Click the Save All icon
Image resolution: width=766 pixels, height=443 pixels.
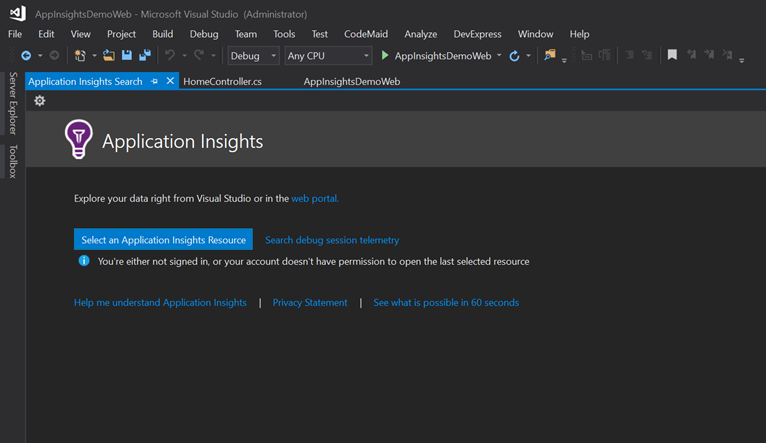coord(145,55)
